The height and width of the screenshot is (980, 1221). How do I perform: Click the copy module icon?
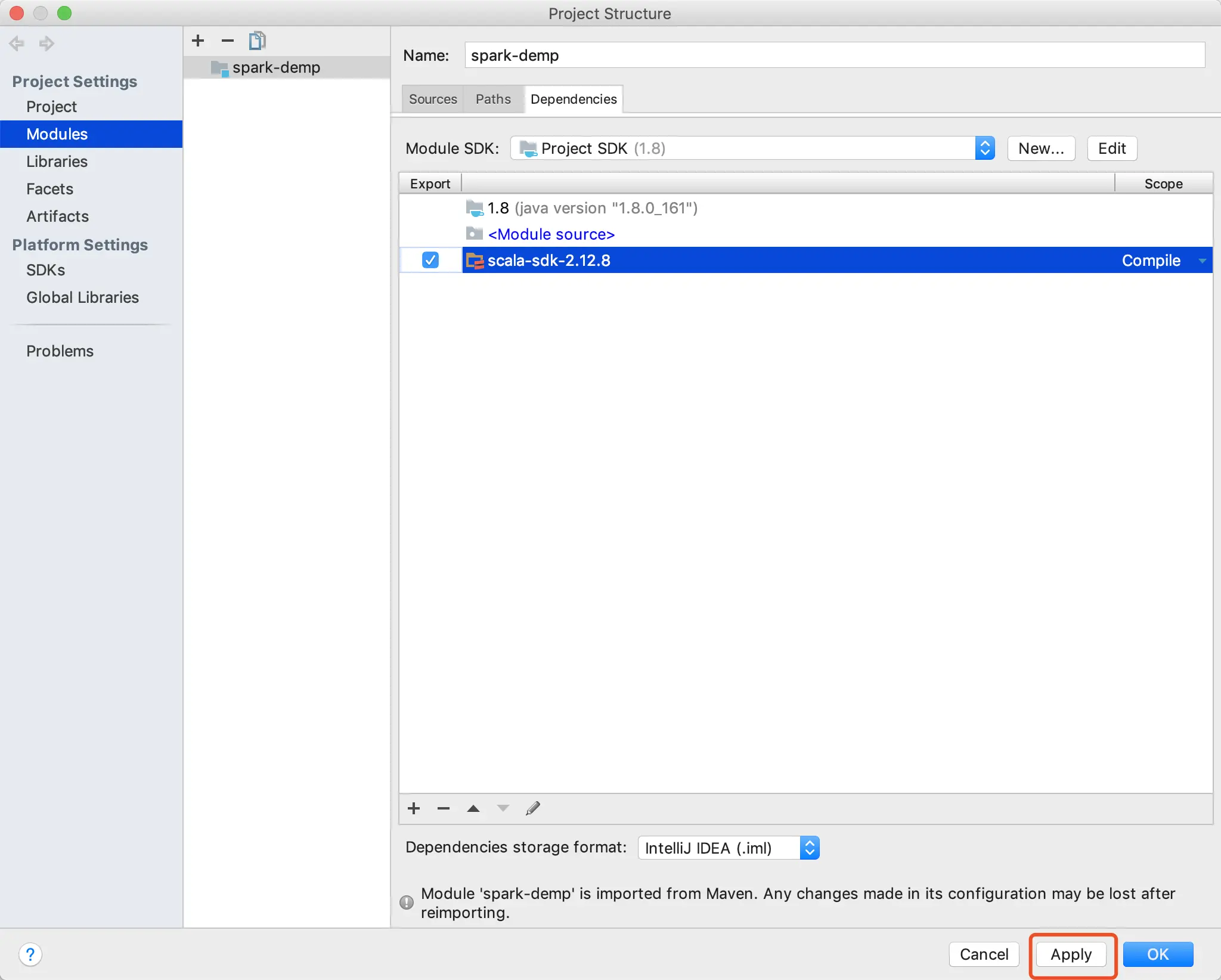coord(257,41)
